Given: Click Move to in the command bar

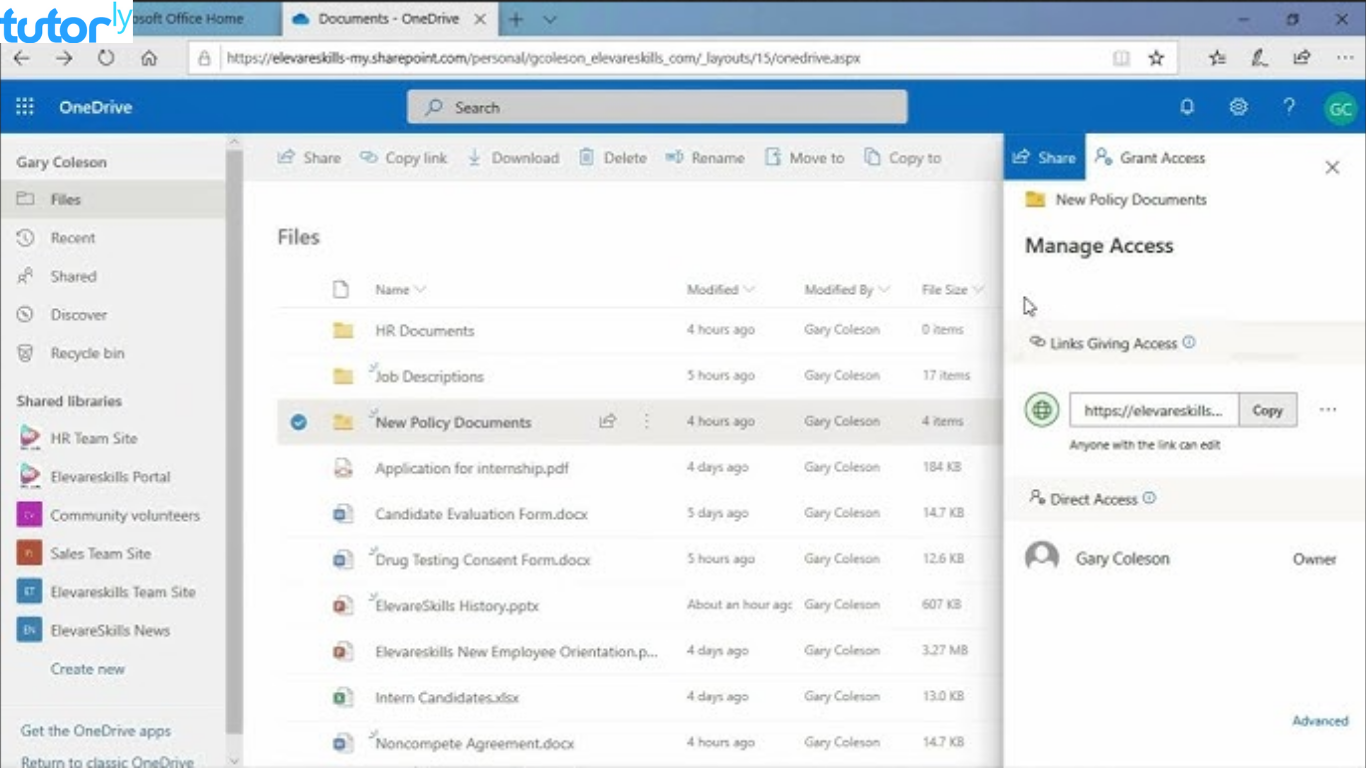Looking at the screenshot, I should click(x=804, y=158).
